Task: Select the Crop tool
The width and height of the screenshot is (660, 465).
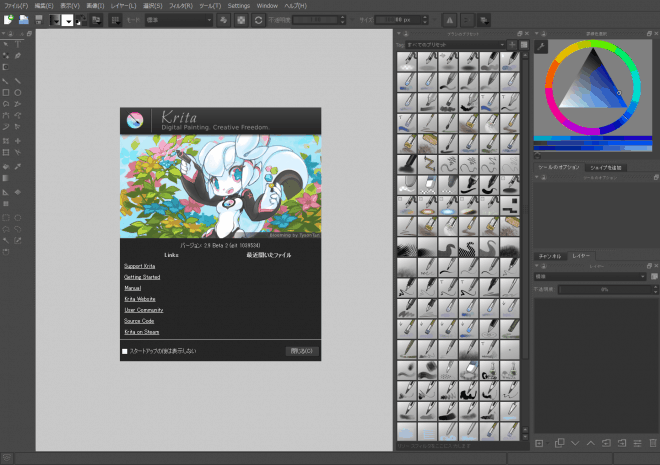Action: tap(6, 152)
